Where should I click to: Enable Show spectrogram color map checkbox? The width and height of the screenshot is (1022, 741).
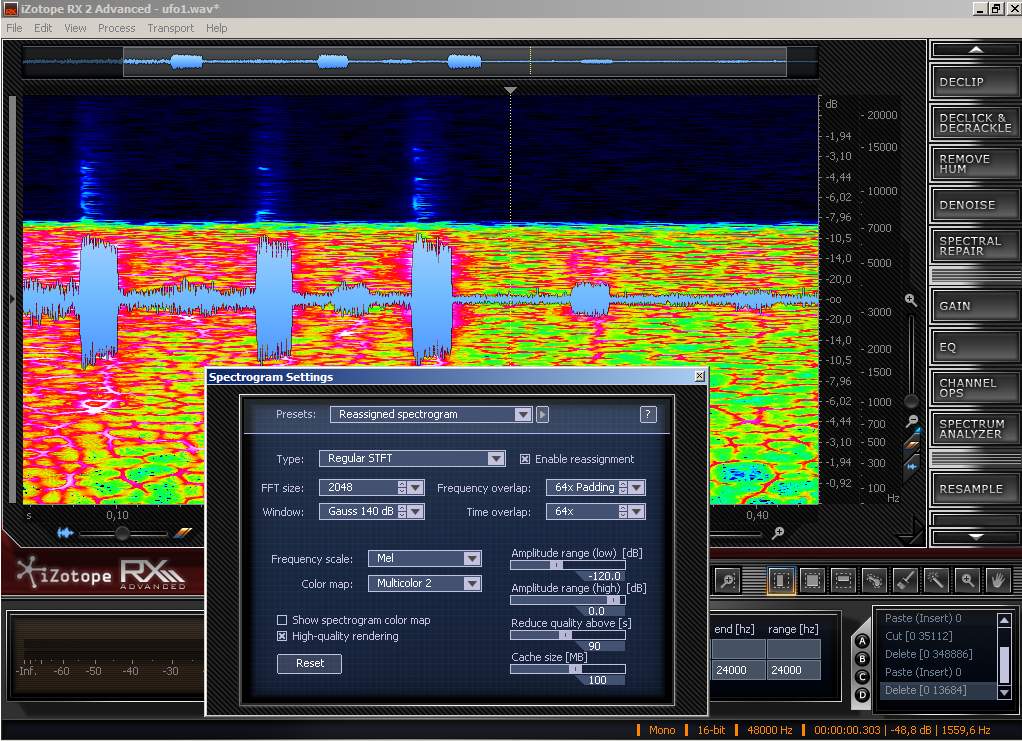tap(282, 620)
